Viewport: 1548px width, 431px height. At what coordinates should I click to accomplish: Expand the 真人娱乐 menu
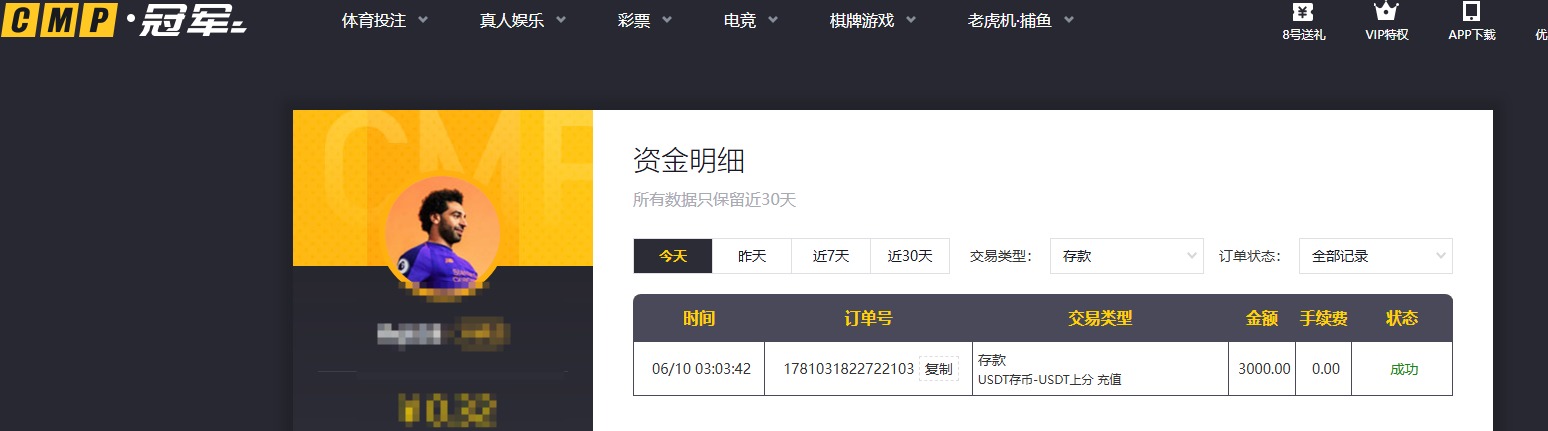pyautogui.click(x=523, y=20)
